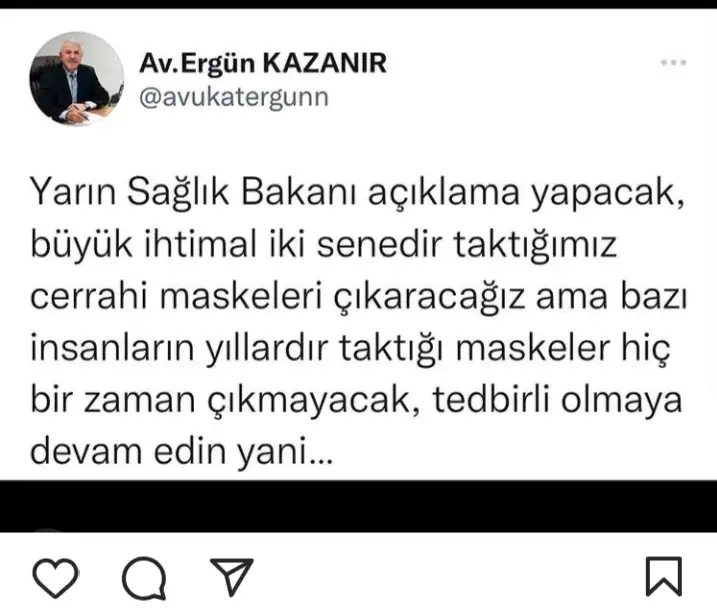Open the @avukatergunn handle
This screenshot has height=614, width=717.
point(234,97)
